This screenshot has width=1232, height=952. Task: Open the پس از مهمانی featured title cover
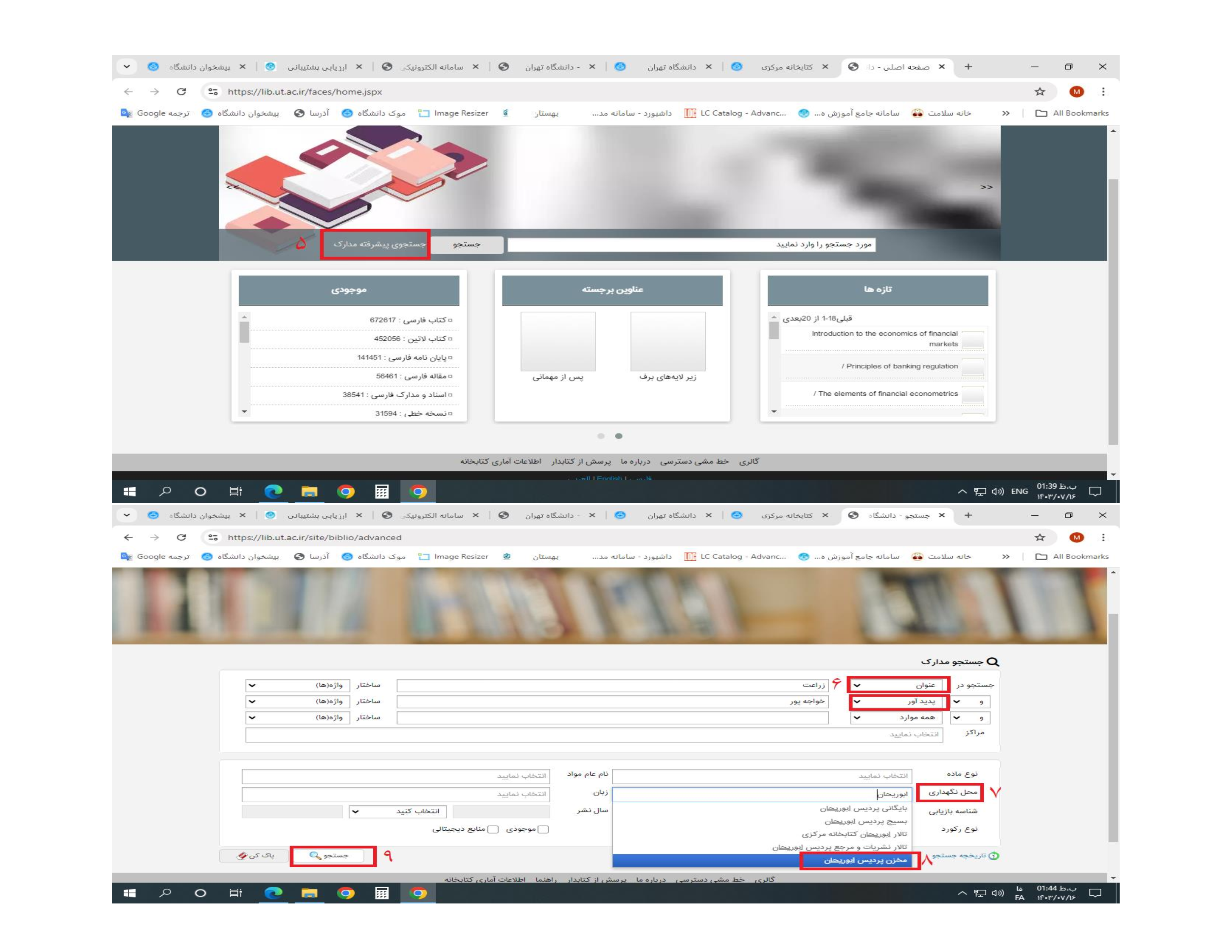click(x=558, y=342)
